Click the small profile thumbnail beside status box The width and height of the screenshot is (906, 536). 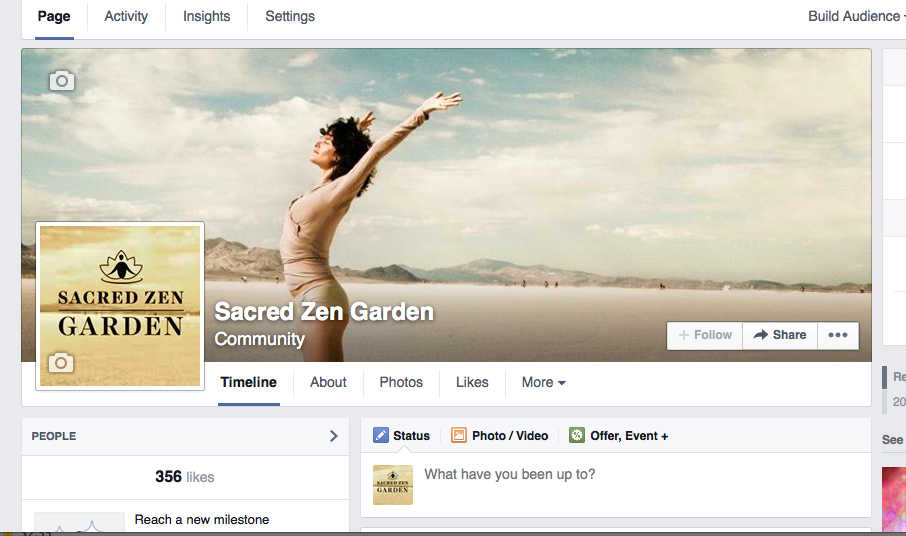click(392, 484)
